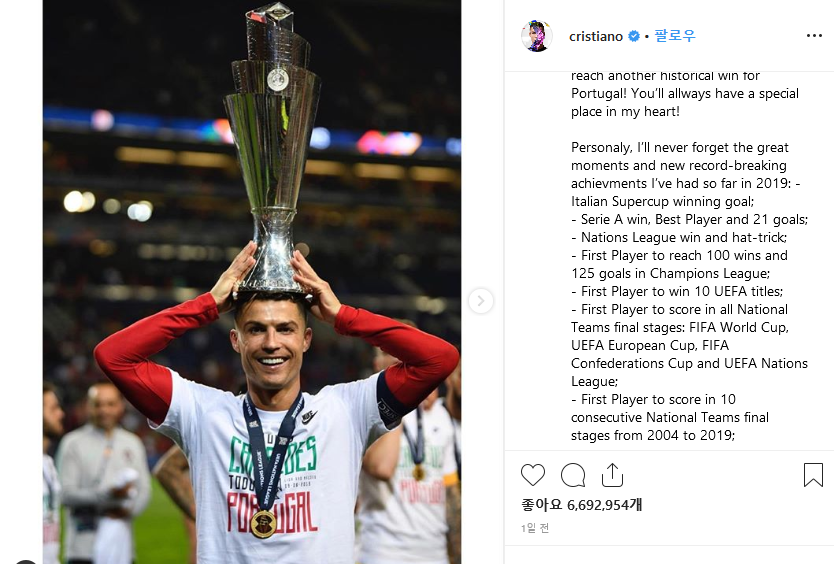Image resolution: width=834 pixels, height=564 pixels.
Task: Advance to the next photo with the arrow
Action: pos(480,301)
